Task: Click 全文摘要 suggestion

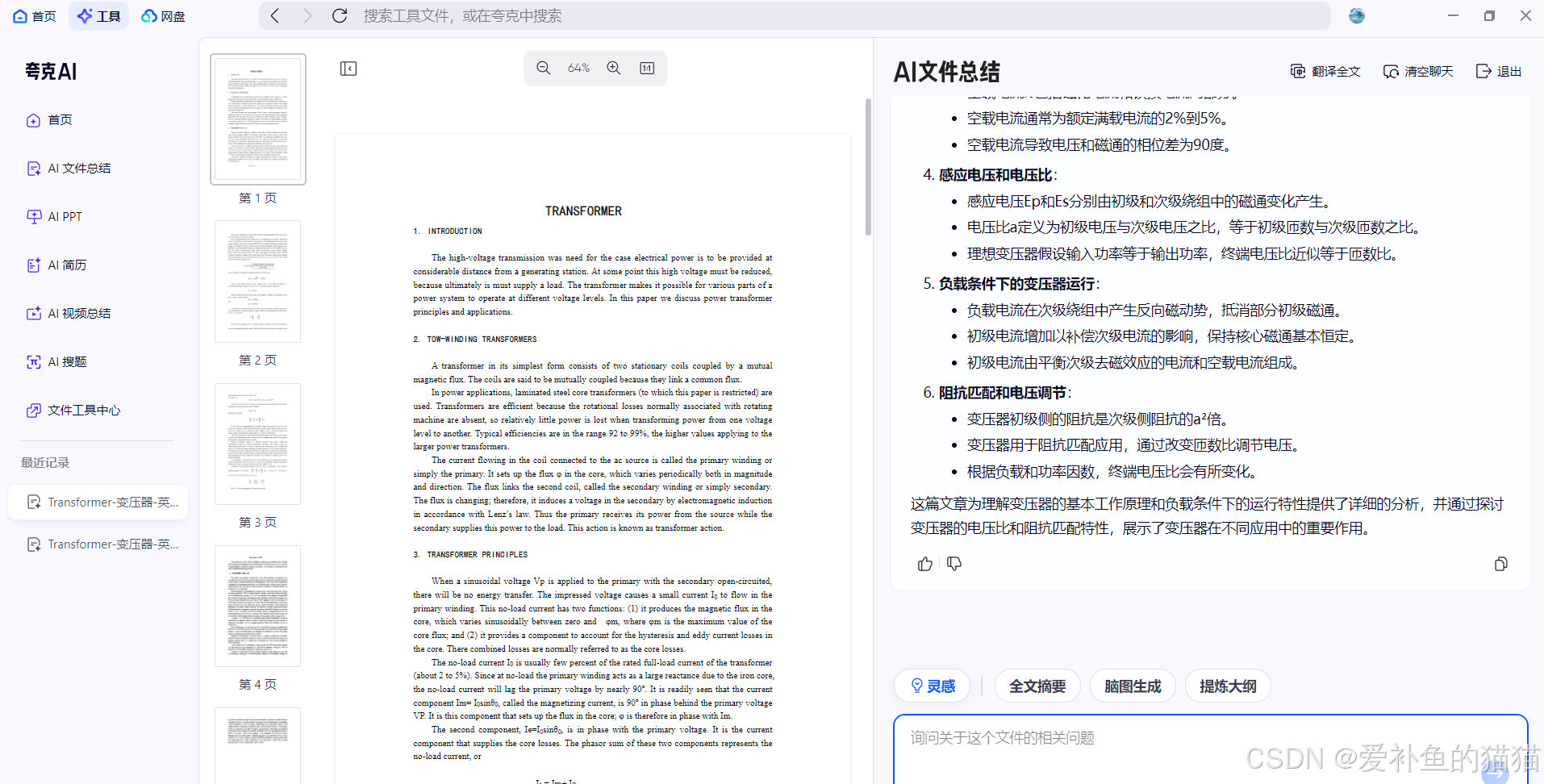Action: coord(1037,686)
